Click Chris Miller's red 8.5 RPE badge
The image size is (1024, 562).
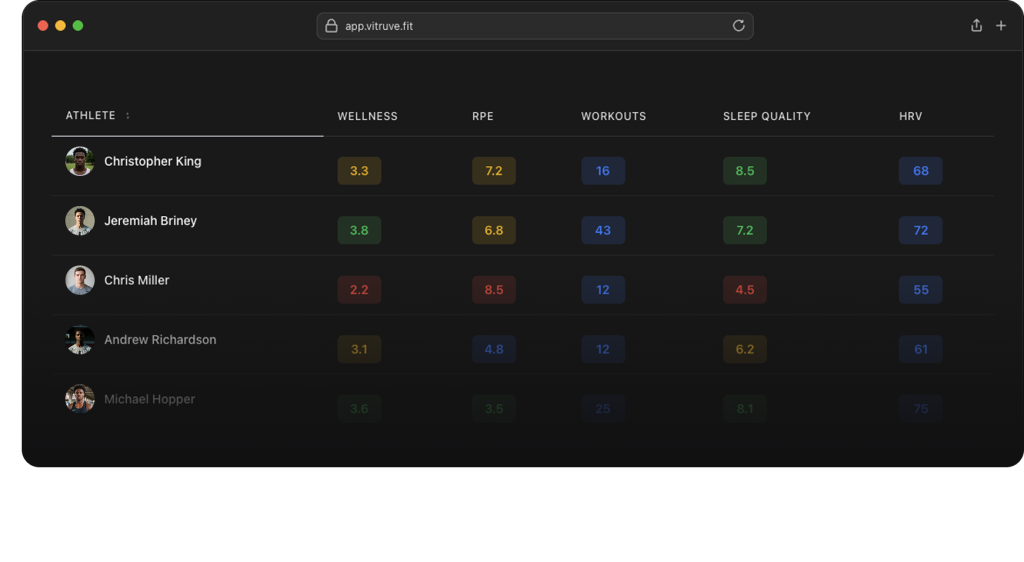(494, 290)
